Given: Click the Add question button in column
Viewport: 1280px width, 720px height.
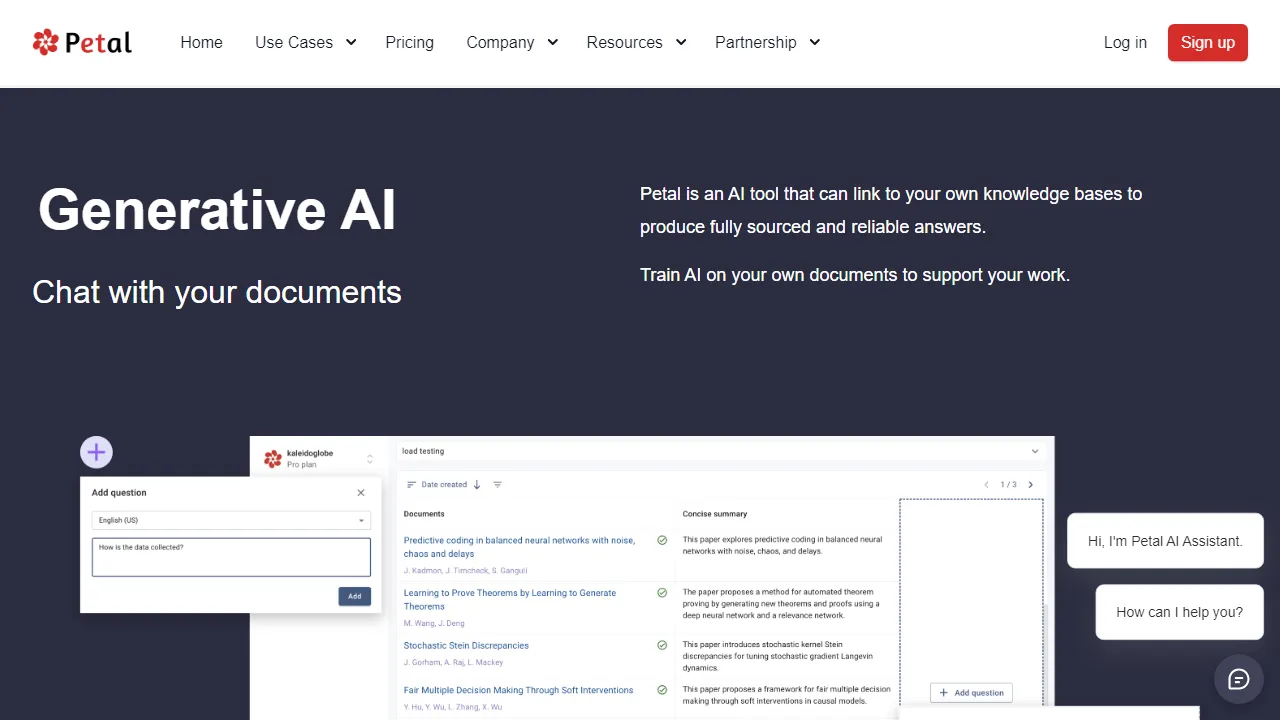Looking at the screenshot, I should [972, 692].
